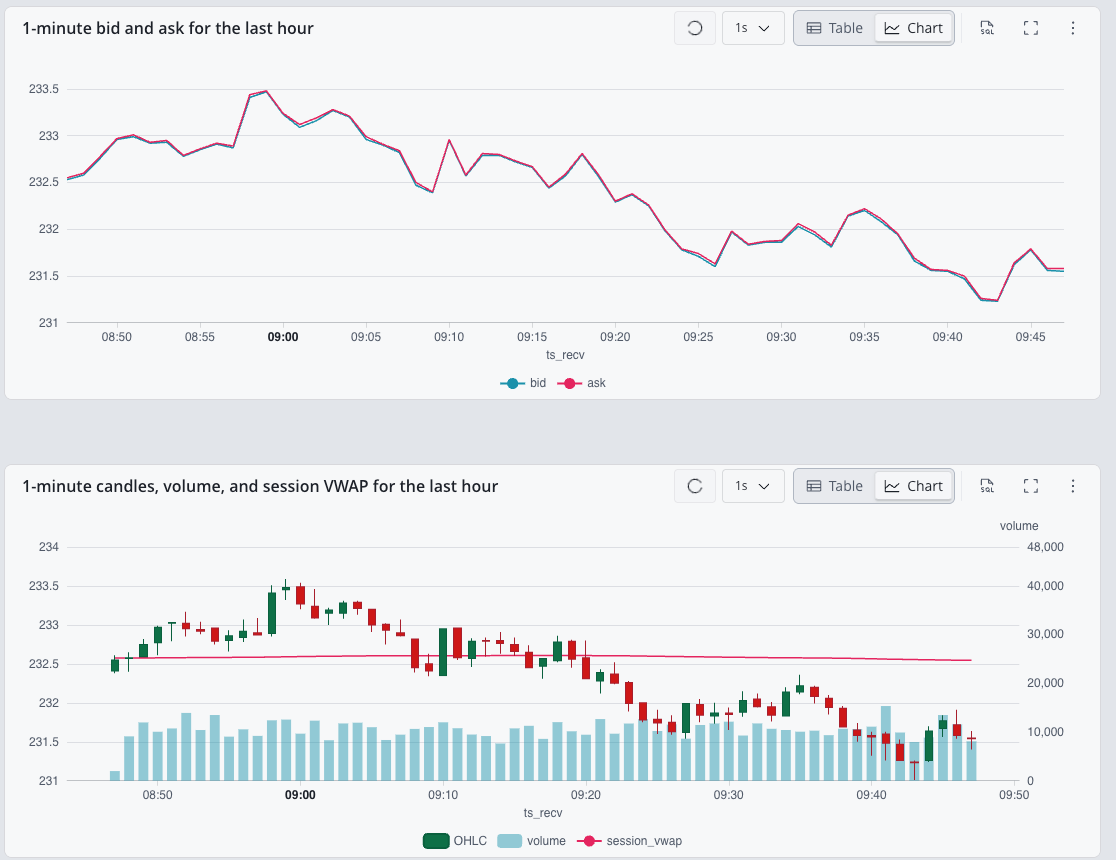Screen dimensions: 1116x860
Task: Switch bid and ask panel to Table view
Action: point(835,28)
